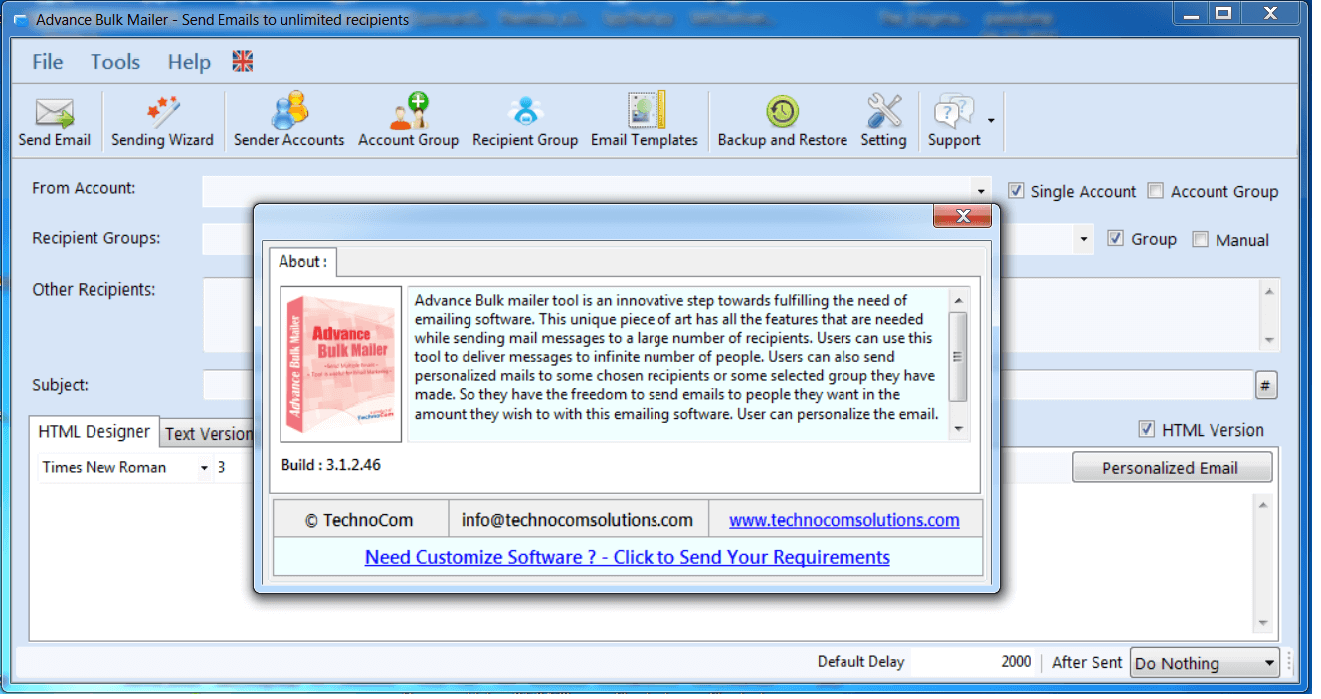The width and height of the screenshot is (1321, 699).
Task: Open Email Templates
Action: coord(644,121)
